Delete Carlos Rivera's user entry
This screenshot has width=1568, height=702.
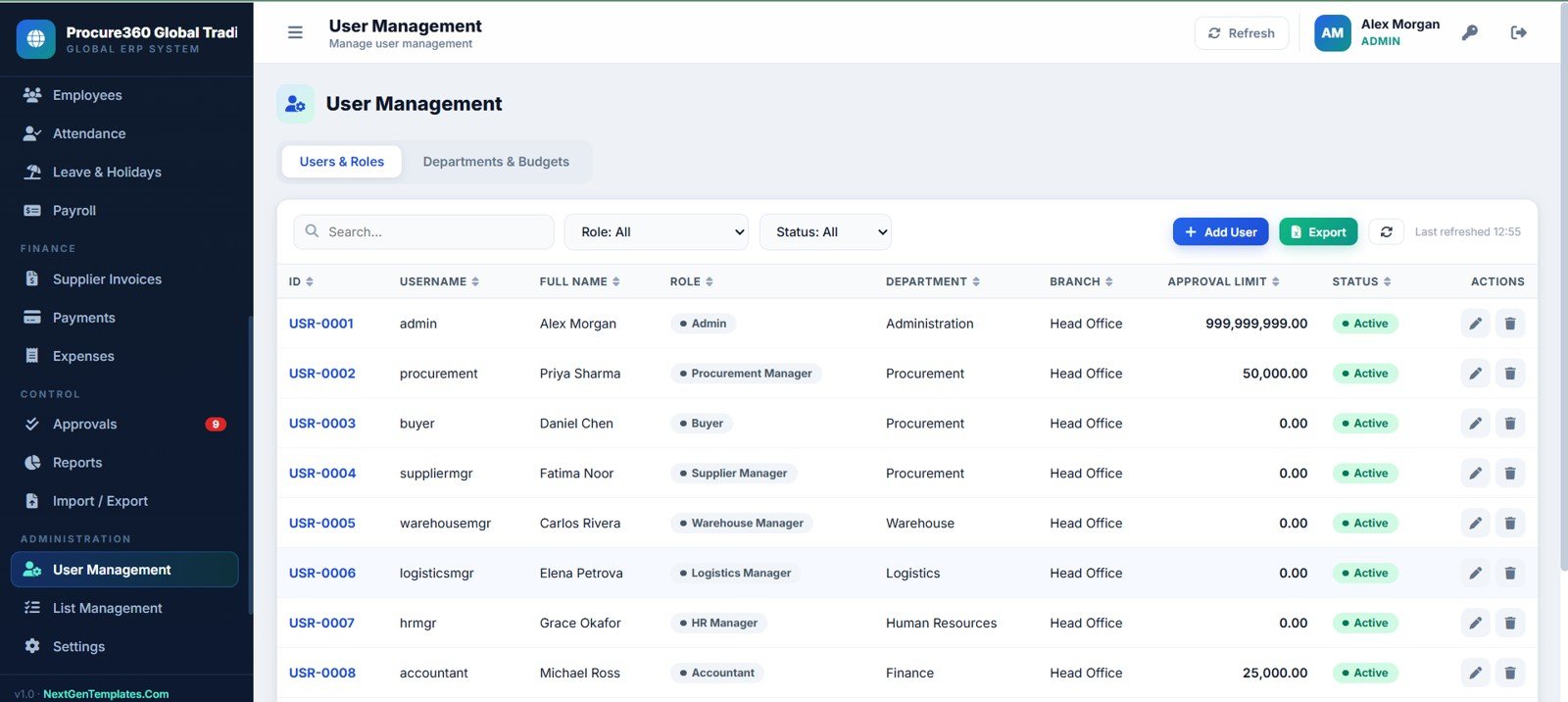coord(1510,524)
